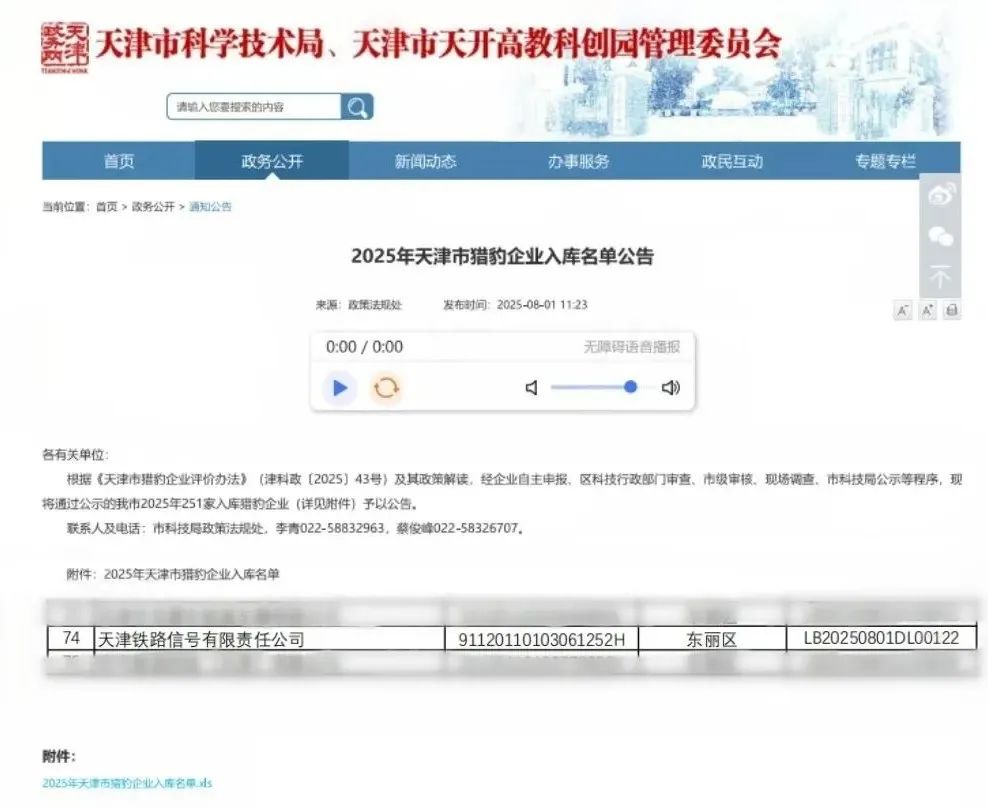Open the 首页 navigation tab

click(x=118, y=161)
